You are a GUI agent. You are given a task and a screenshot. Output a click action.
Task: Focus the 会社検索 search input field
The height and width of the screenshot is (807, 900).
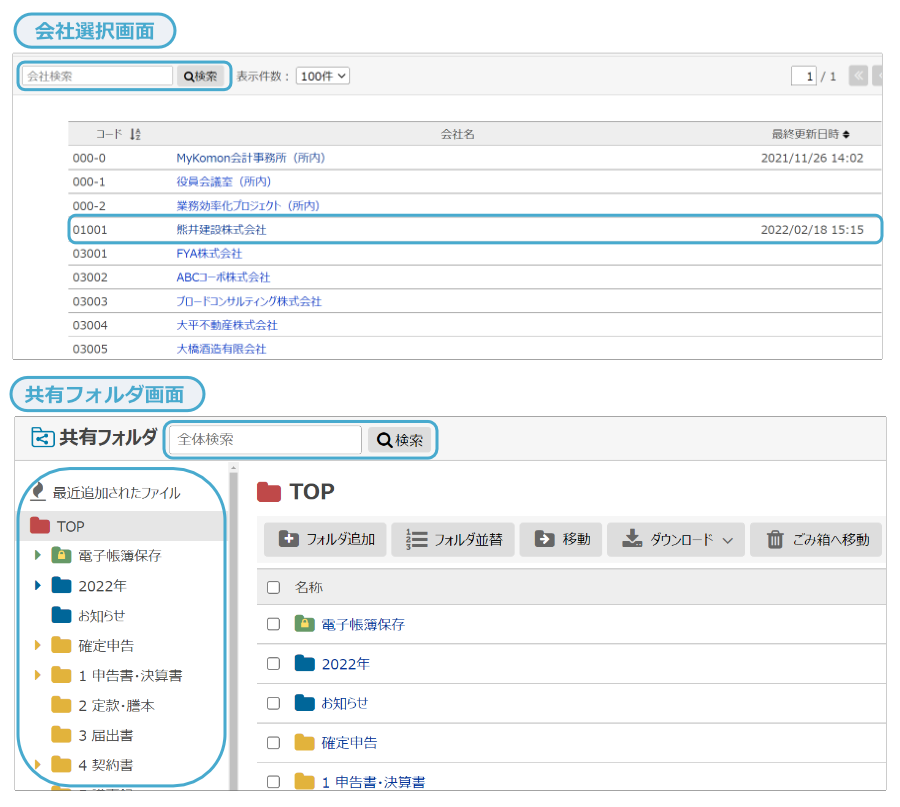point(98,76)
